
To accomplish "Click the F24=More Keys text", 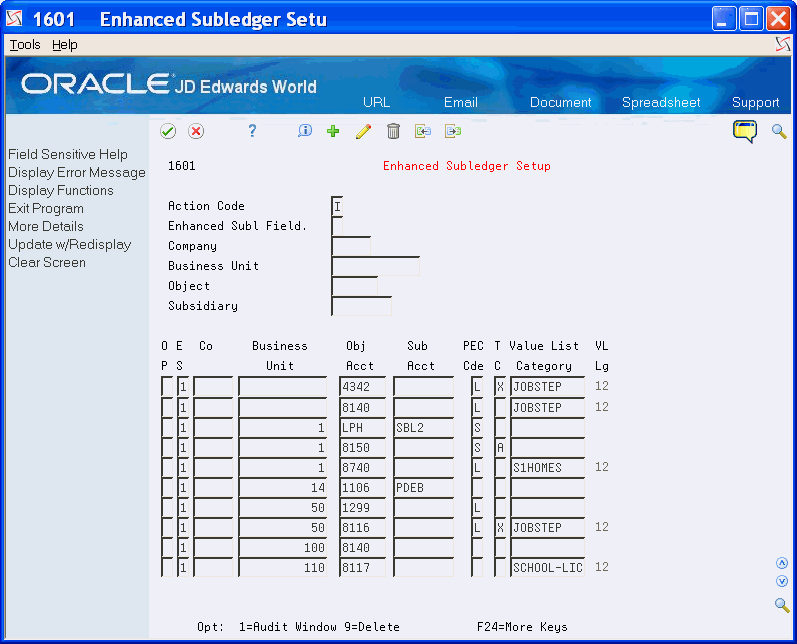I will 522,627.
